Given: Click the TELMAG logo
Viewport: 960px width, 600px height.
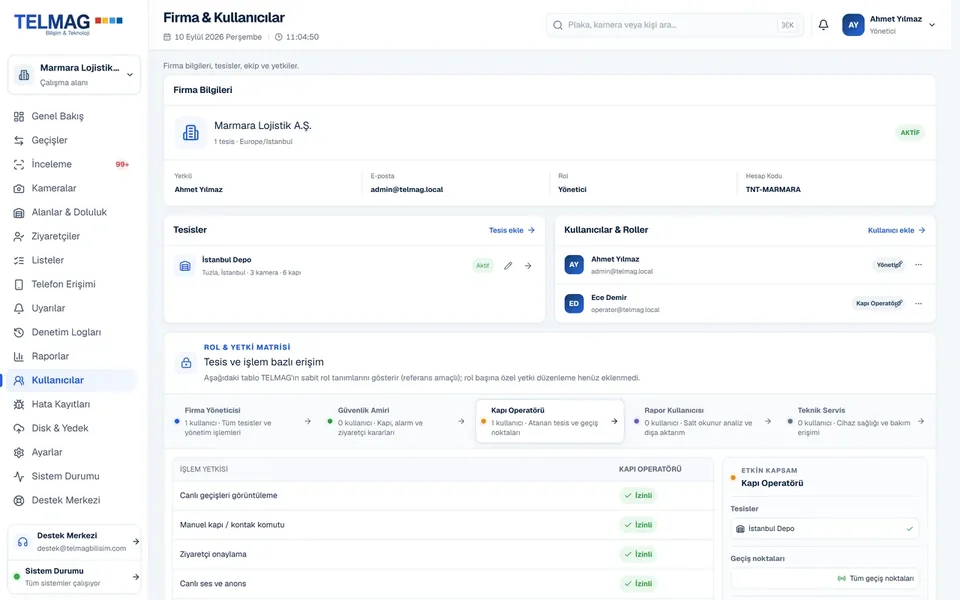Looking at the screenshot, I should 68,23.
